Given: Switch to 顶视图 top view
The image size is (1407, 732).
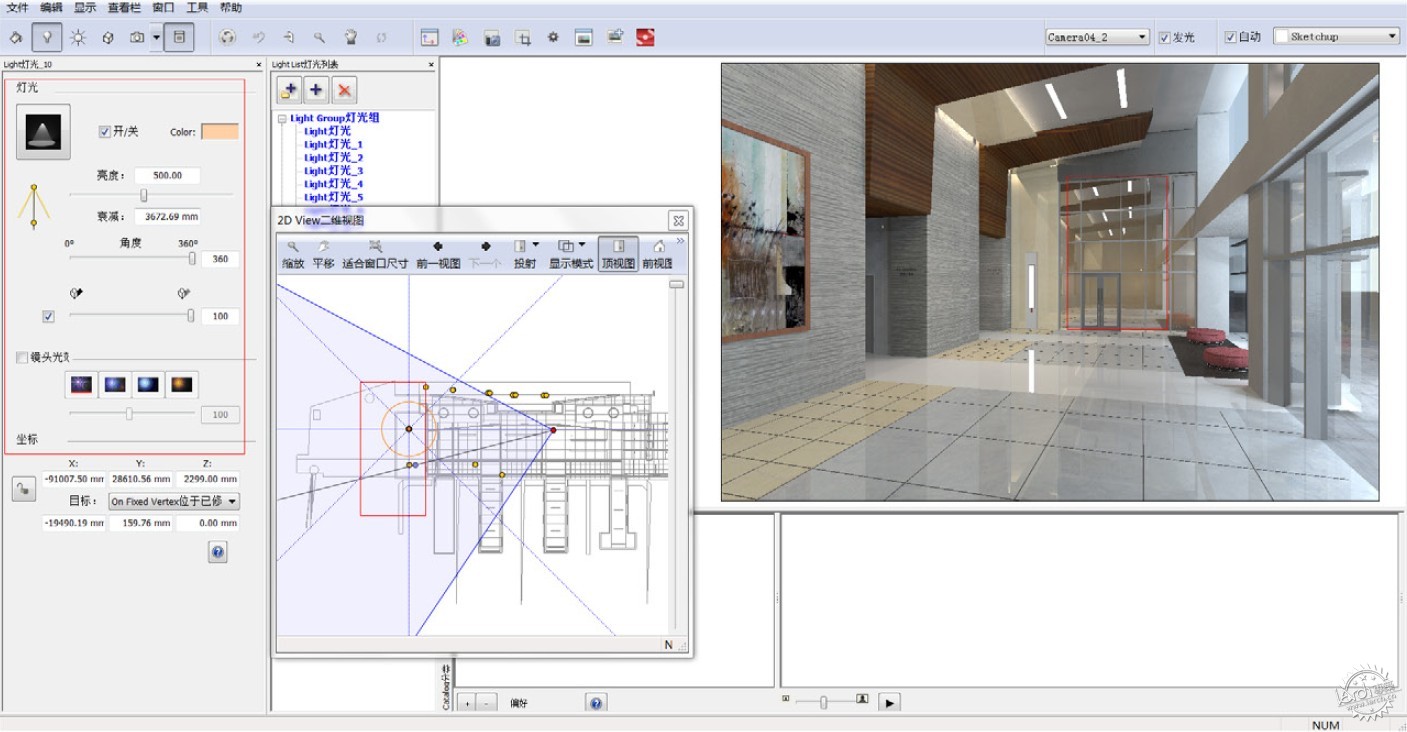Looking at the screenshot, I should pos(618,256).
